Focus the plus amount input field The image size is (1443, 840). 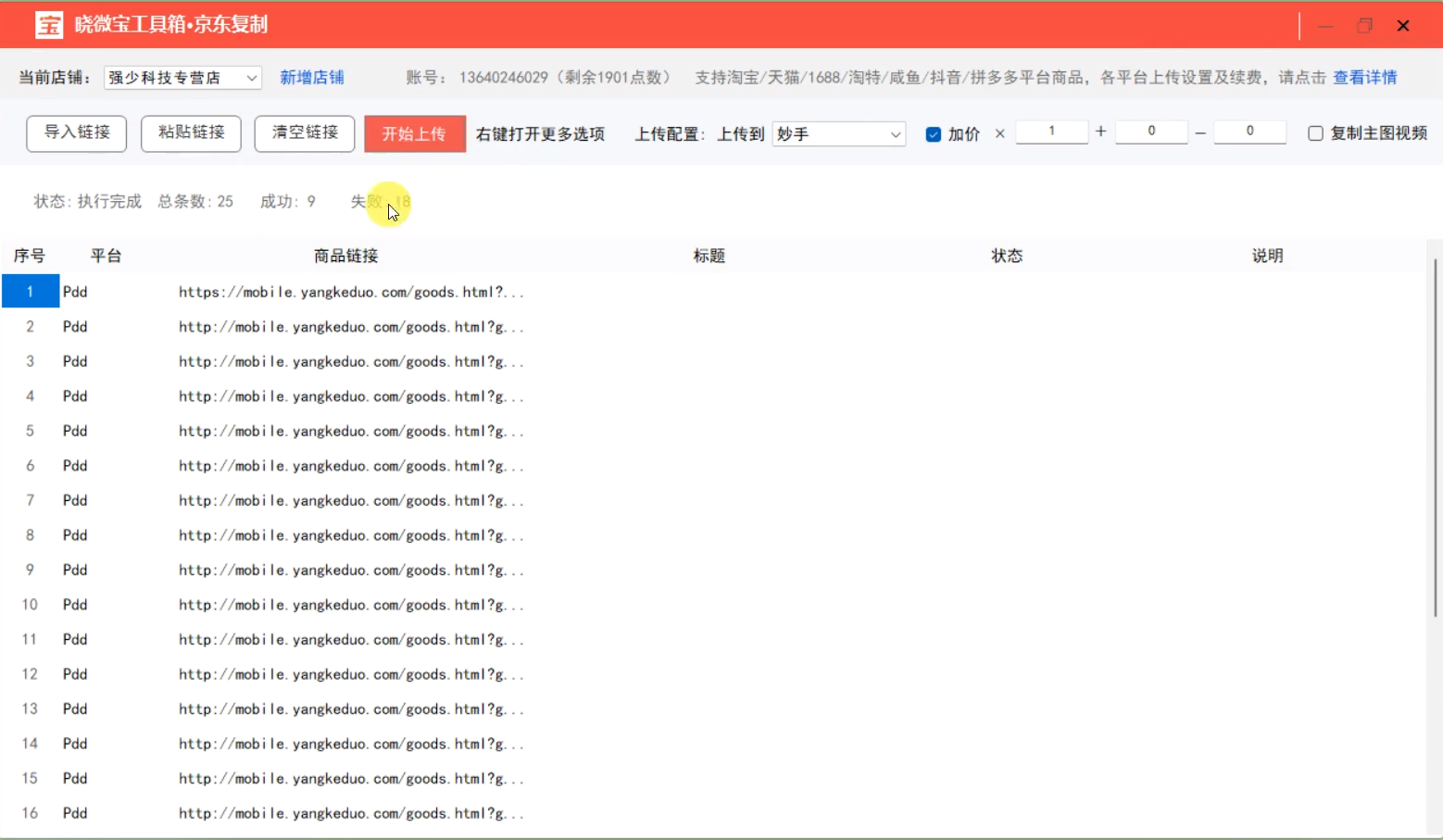tap(1151, 132)
